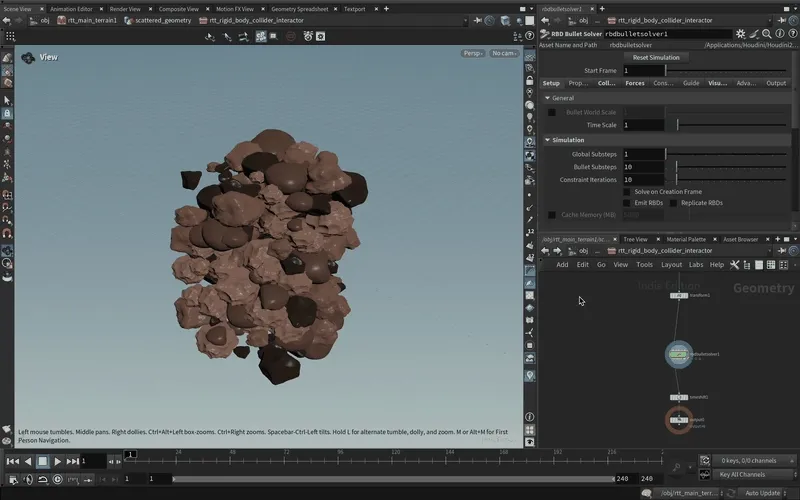This screenshot has width=800, height=500.
Task: Add new pane tab next to Textport
Action: [386, 9]
